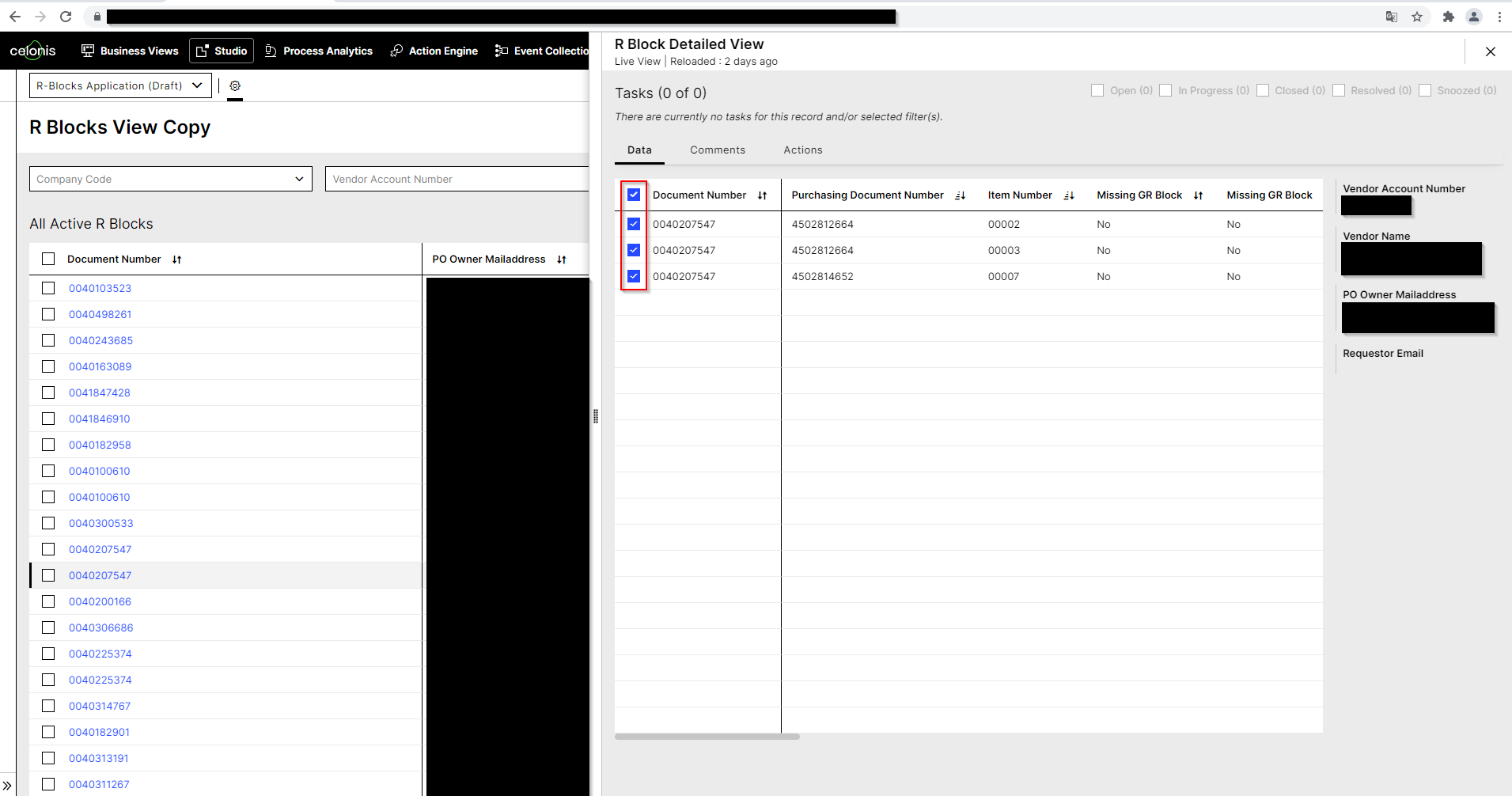Open Action Engine
The width and height of the screenshot is (1512, 796).
pyautogui.click(x=434, y=51)
